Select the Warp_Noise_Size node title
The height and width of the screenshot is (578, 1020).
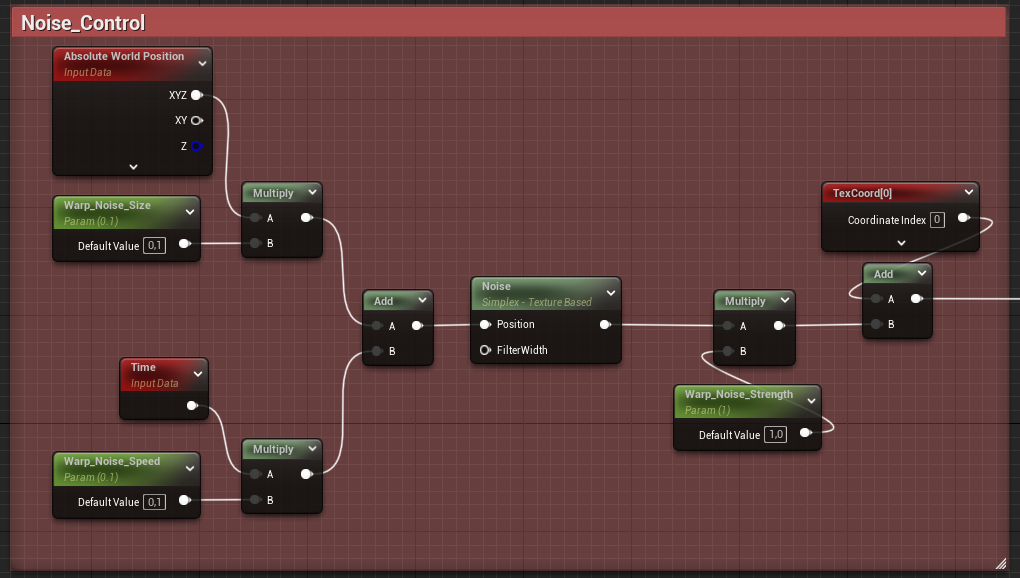107,205
